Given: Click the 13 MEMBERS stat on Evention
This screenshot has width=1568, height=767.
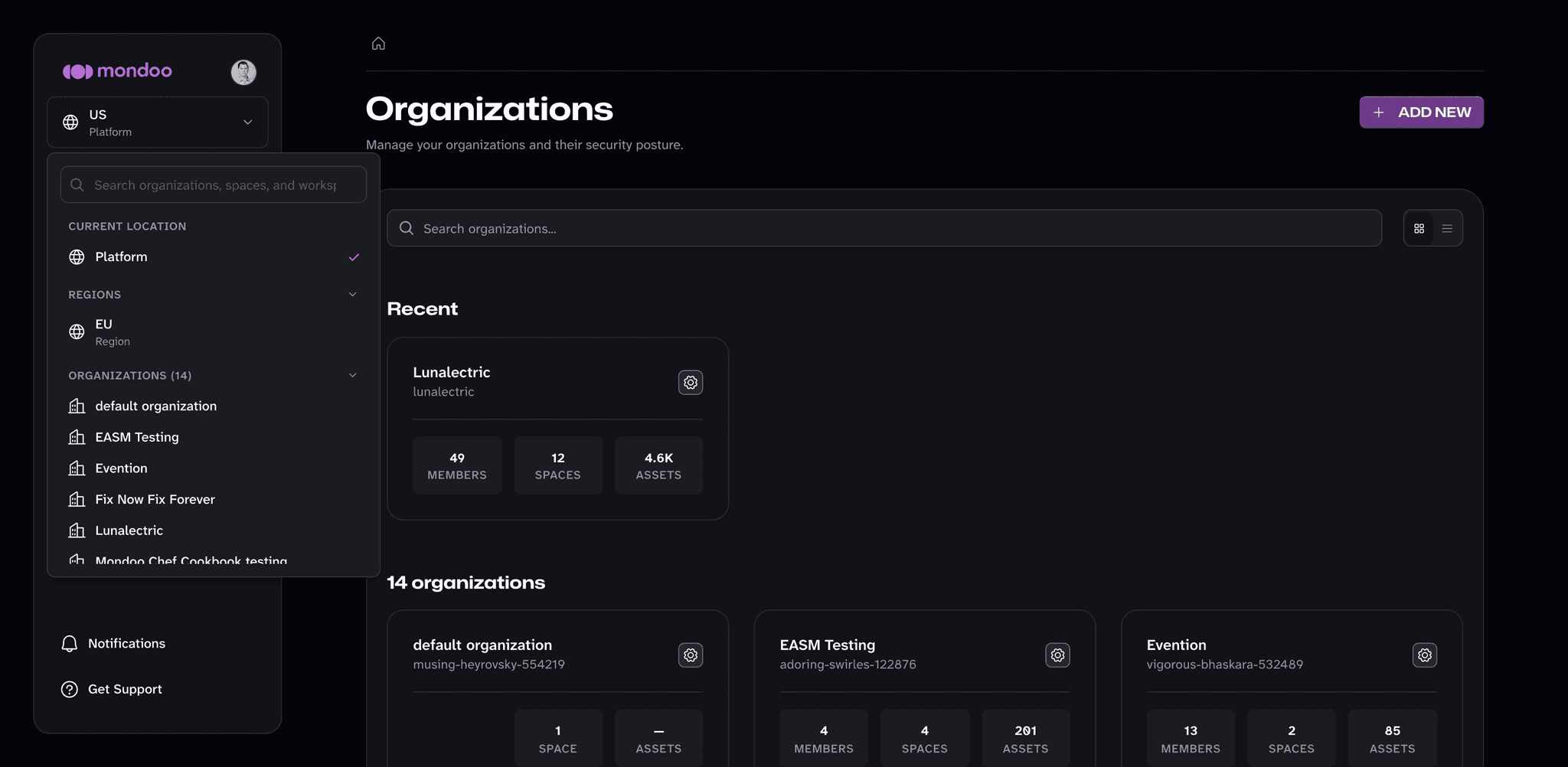Looking at the screenshot, I should point(1191,739).
